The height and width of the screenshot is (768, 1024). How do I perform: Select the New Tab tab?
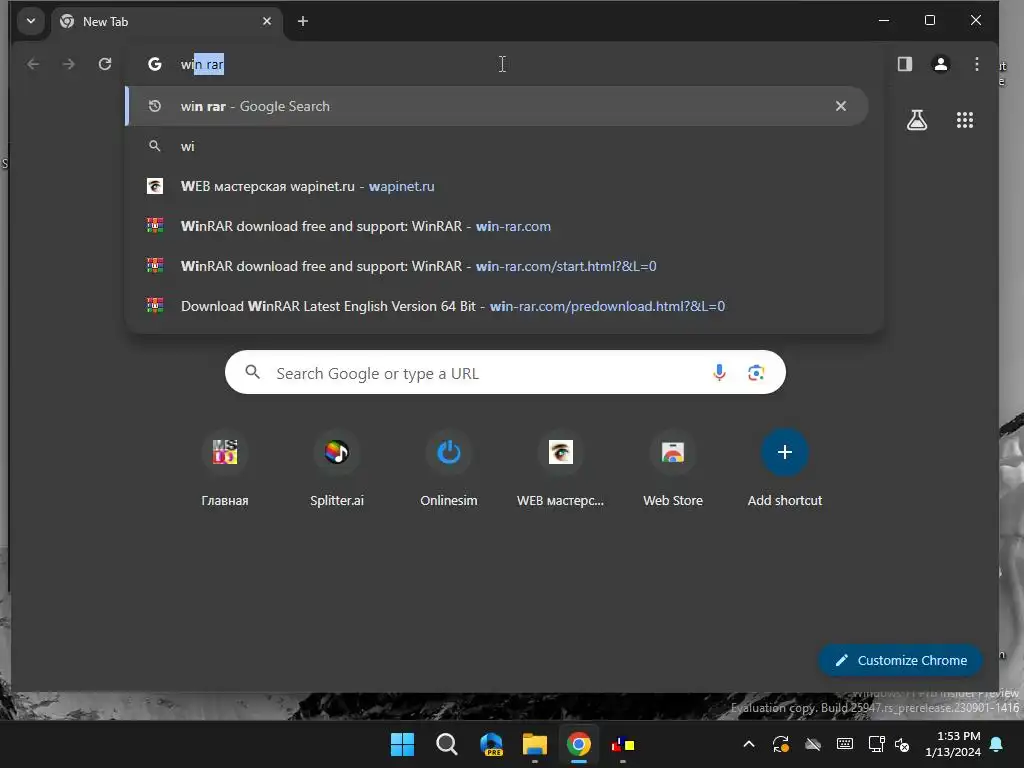coord(167,22)
